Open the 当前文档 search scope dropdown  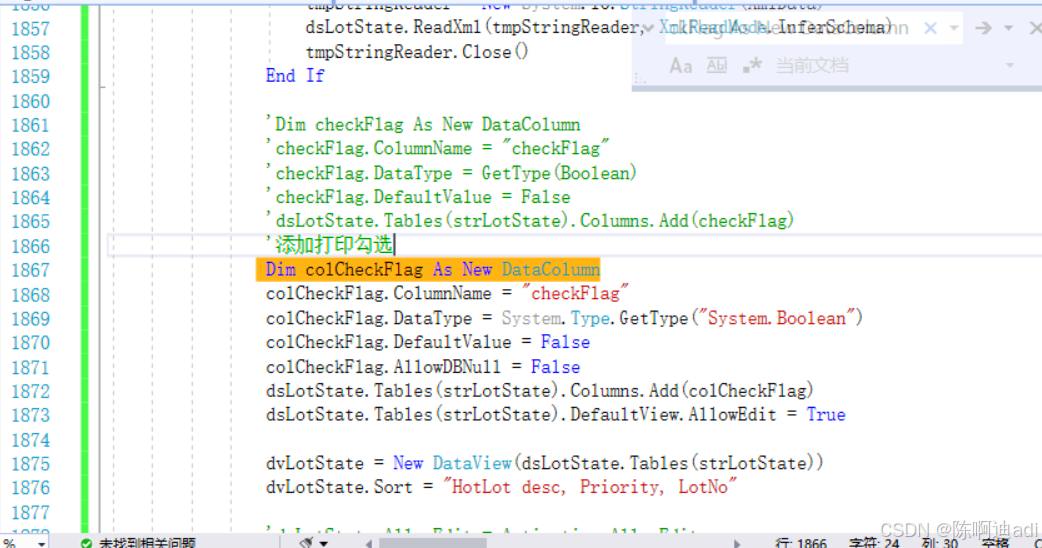(x=1010, y=66)
